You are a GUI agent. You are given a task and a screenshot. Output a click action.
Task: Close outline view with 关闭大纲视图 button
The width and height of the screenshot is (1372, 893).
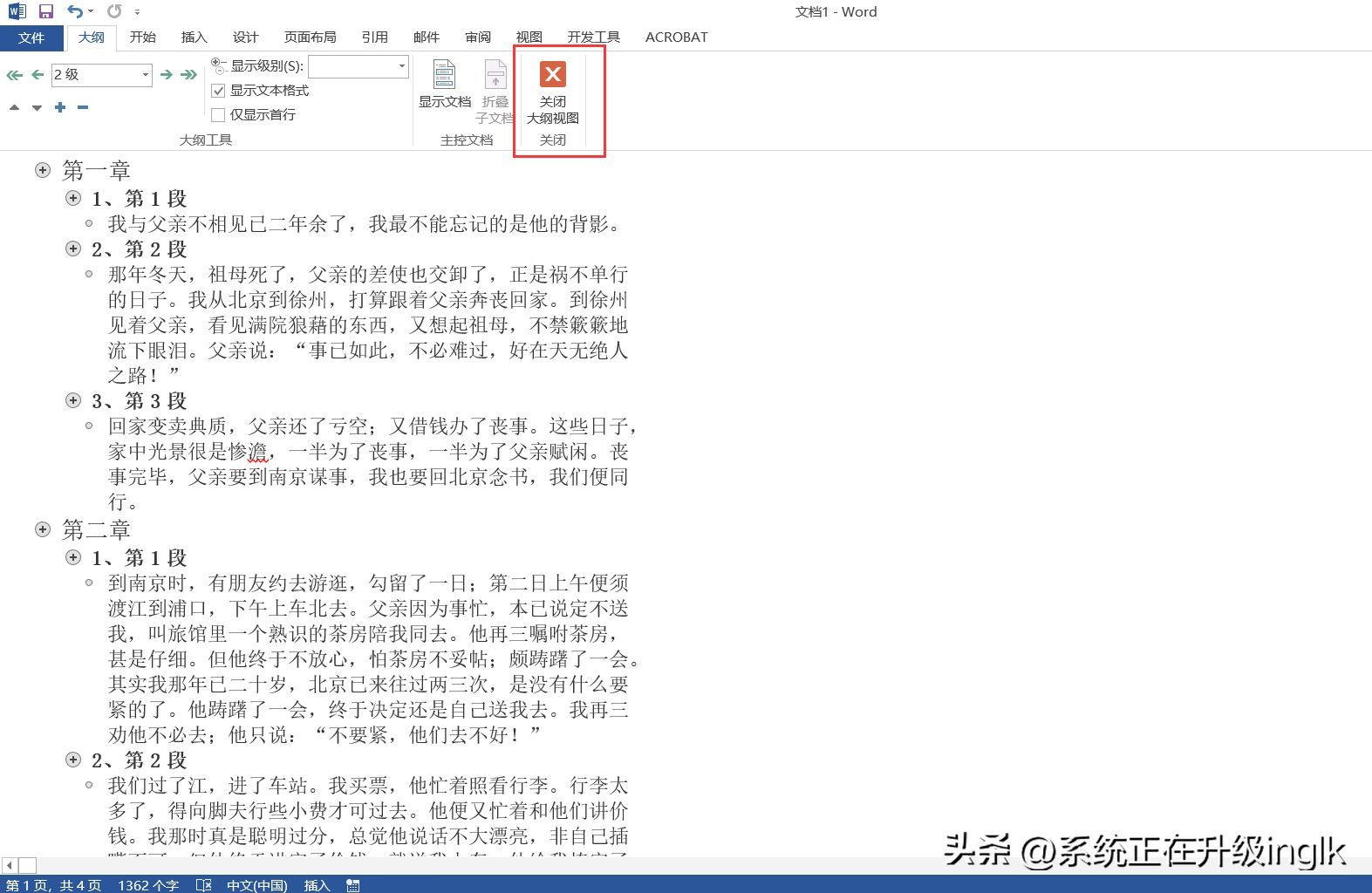tap(553, 92)
